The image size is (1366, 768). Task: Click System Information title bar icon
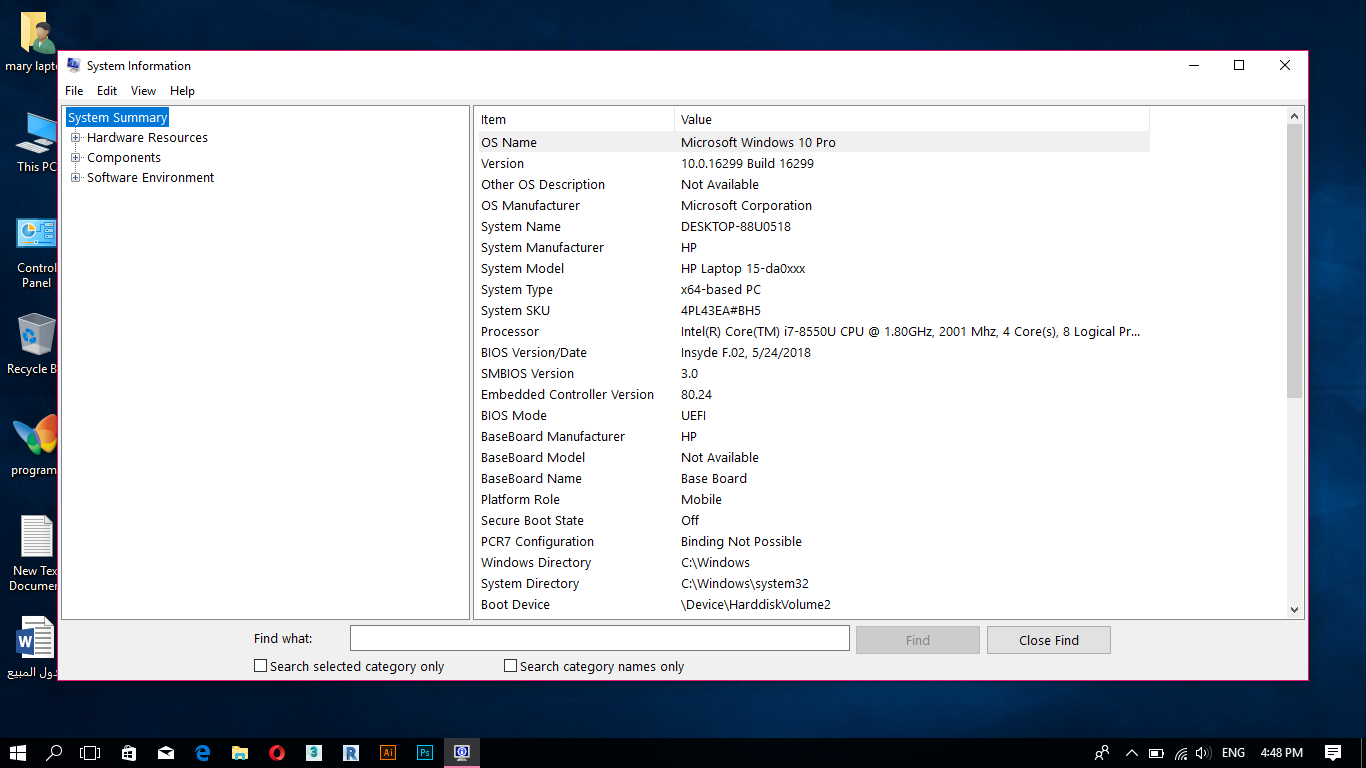click(73, 65)
